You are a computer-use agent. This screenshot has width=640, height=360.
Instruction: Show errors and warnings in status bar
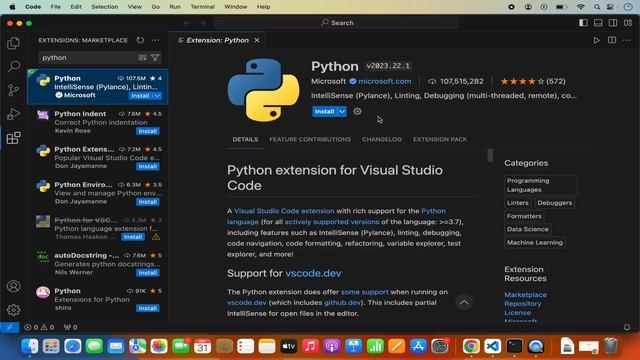click(39, 327)
